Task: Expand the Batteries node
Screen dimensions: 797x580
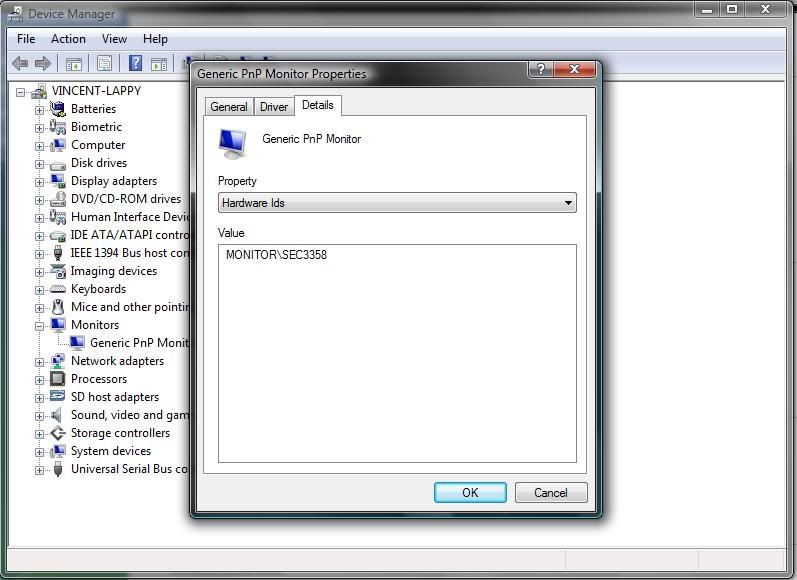Action: (x=39, y=110)
